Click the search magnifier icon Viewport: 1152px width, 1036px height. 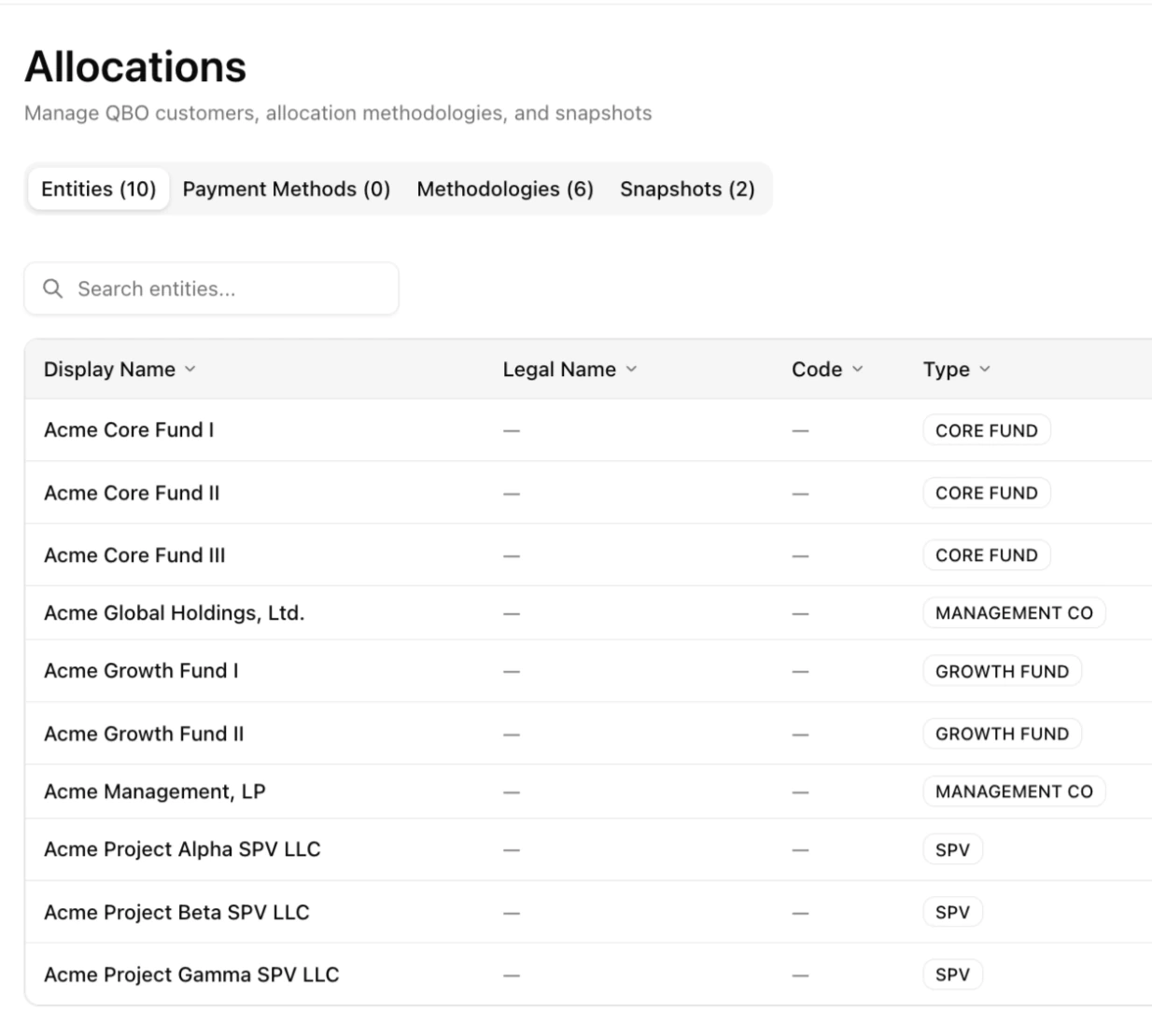[x=53, y=288]
